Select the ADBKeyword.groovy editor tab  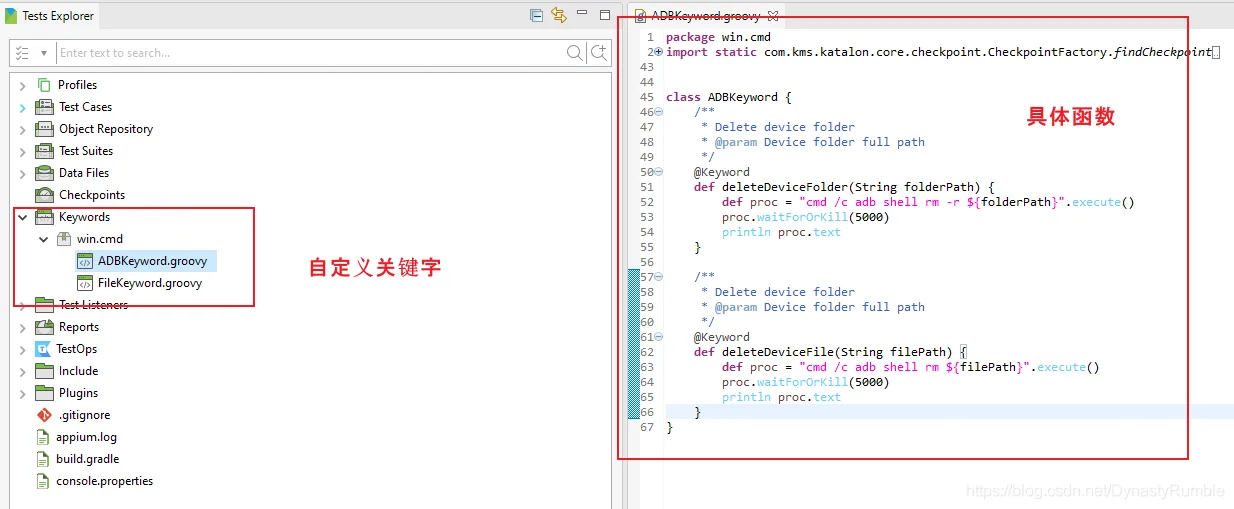[x=705, y=16]
